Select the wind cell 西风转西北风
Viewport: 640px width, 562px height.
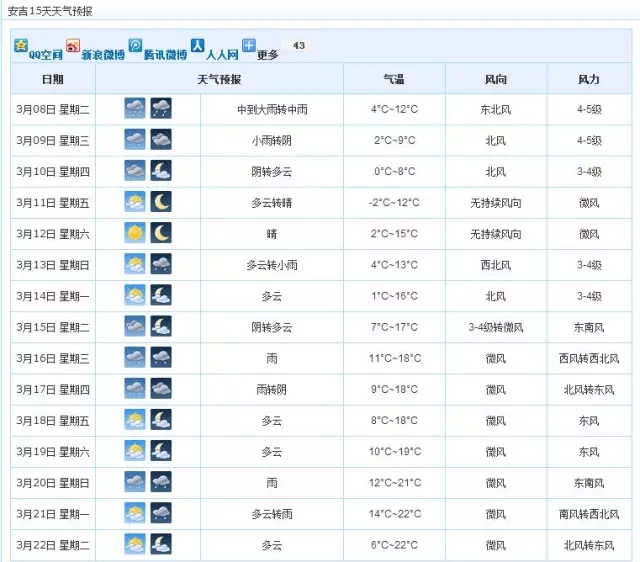(589, 359)
